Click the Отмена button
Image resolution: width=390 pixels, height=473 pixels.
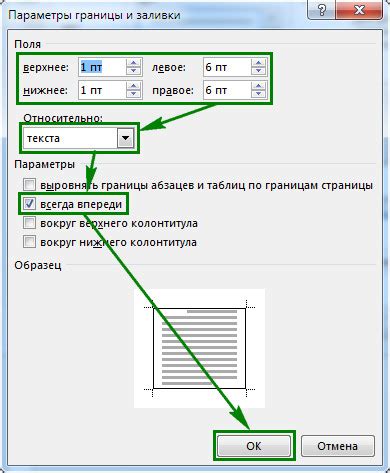click(x=338, y=446)
